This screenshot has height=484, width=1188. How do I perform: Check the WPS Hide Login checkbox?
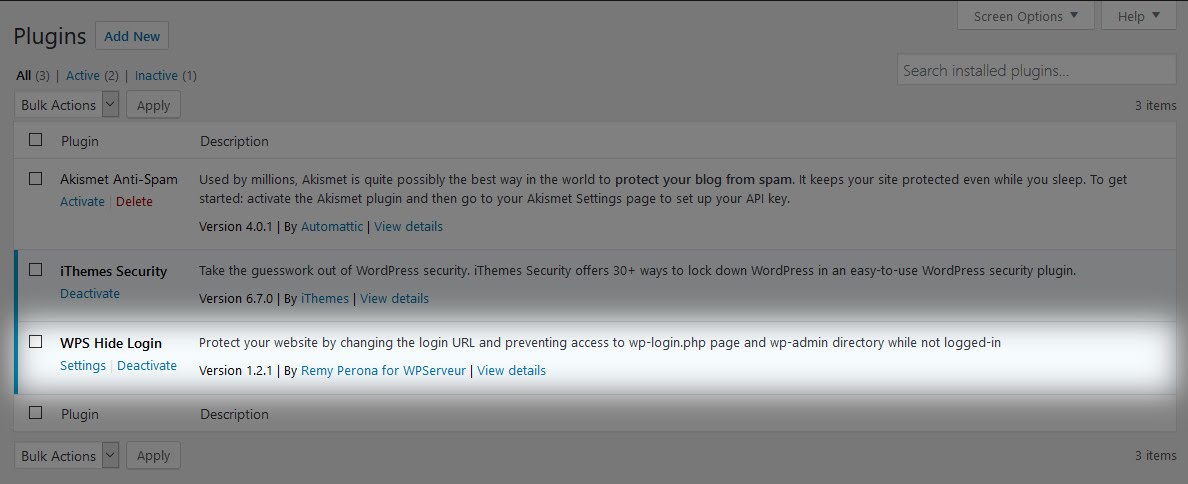[x=36, y=342]
